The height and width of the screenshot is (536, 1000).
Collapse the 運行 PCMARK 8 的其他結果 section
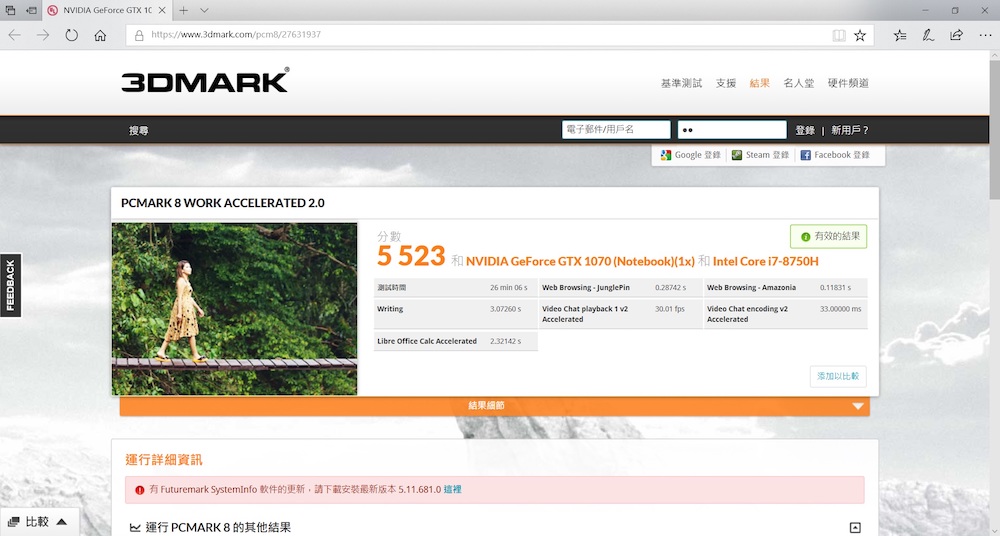(855, 527)
